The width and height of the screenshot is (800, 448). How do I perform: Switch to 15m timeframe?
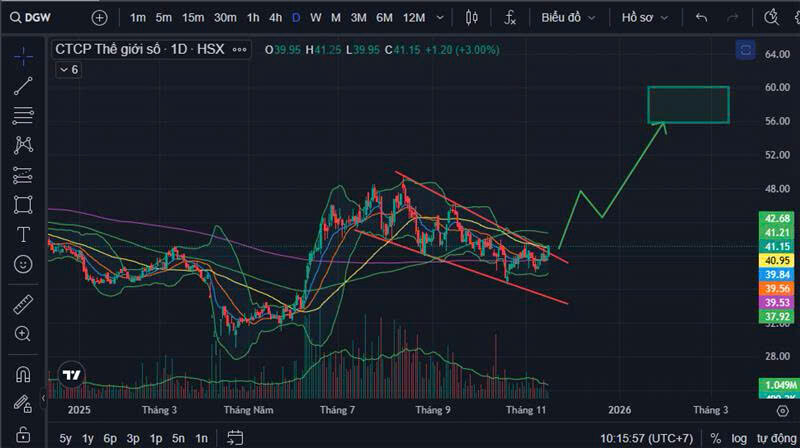[193, 18]
